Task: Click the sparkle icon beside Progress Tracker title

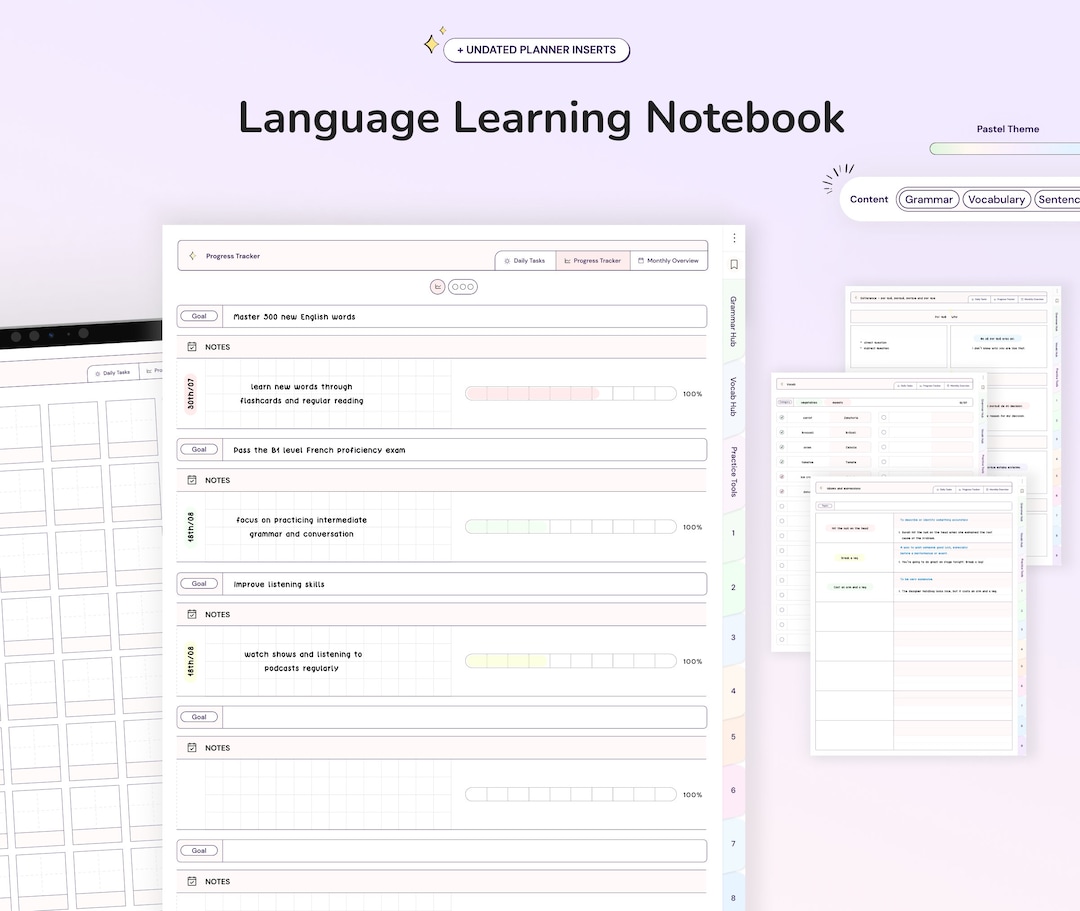Action: tap(192, 255)
